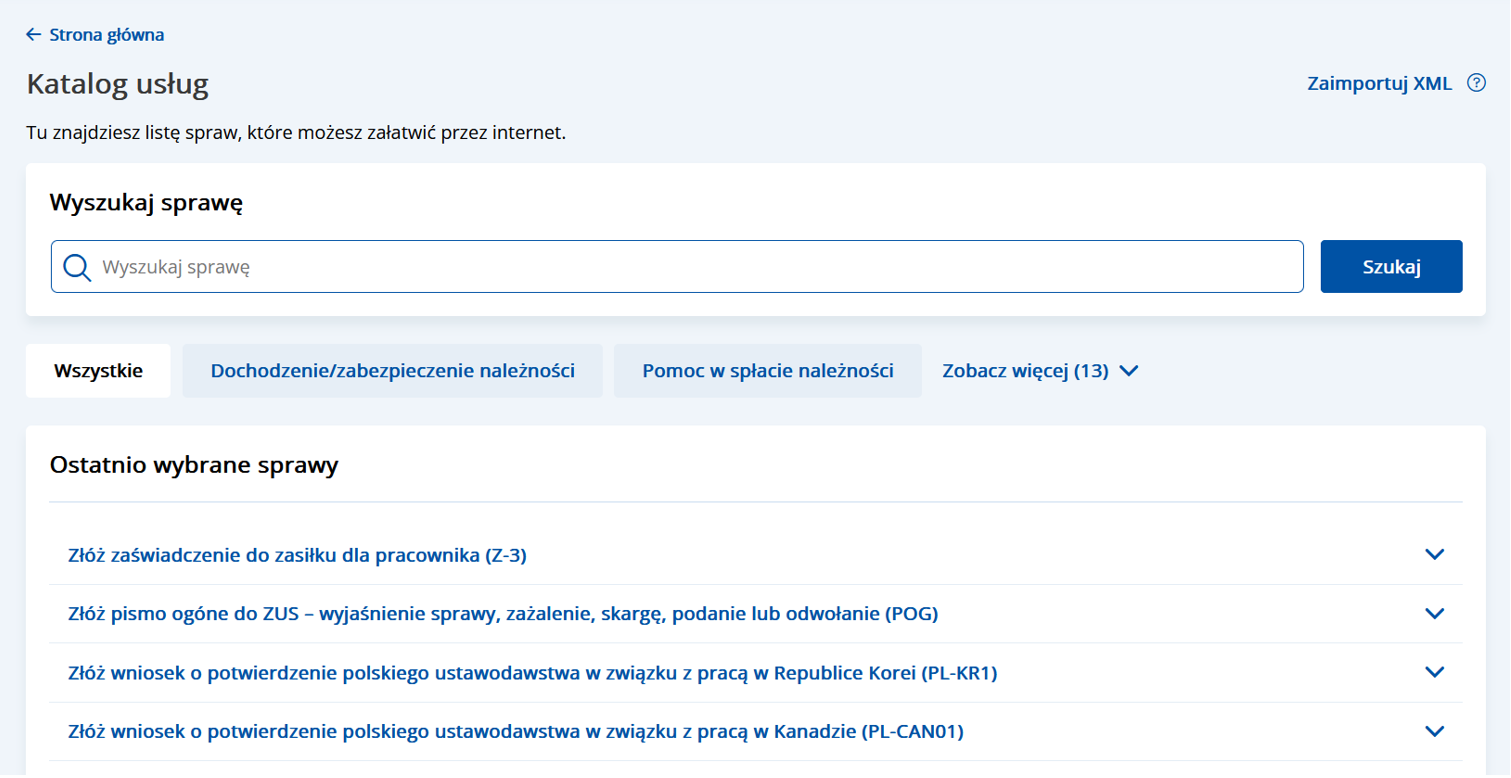Screen dimensions: 1511x778
Task: Expand the Z-3 zaświadczenie row using its chevron
Action: 1434,555
